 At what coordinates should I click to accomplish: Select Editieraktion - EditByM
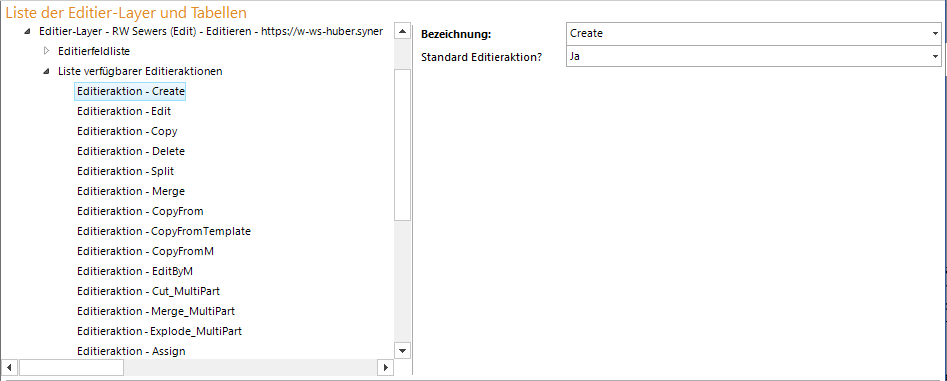point(135,271)
